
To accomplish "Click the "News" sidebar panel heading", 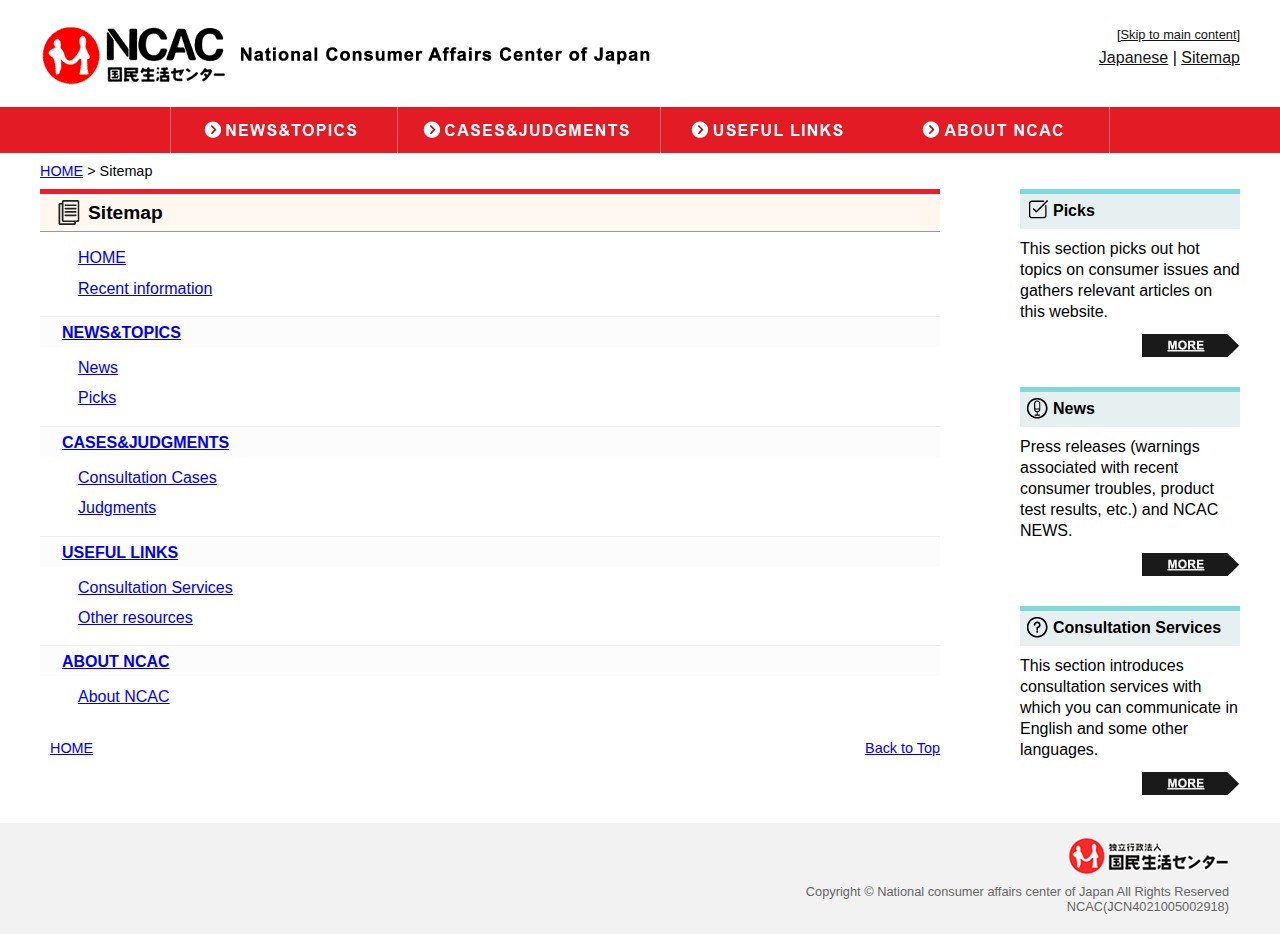I will click(x=1074, y=408).
